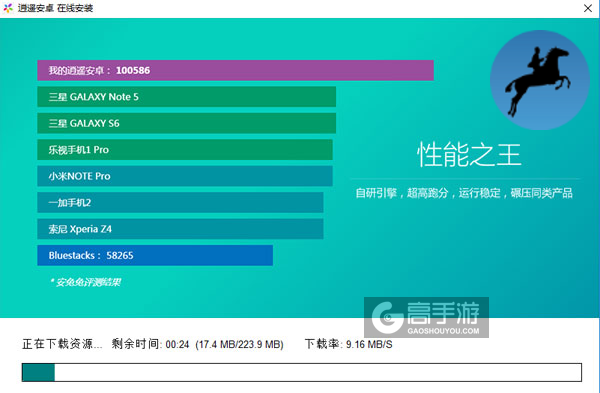Select the 小米NOTE Pro bar
This screenshot has width=600, height=393.
coord(185,176)
